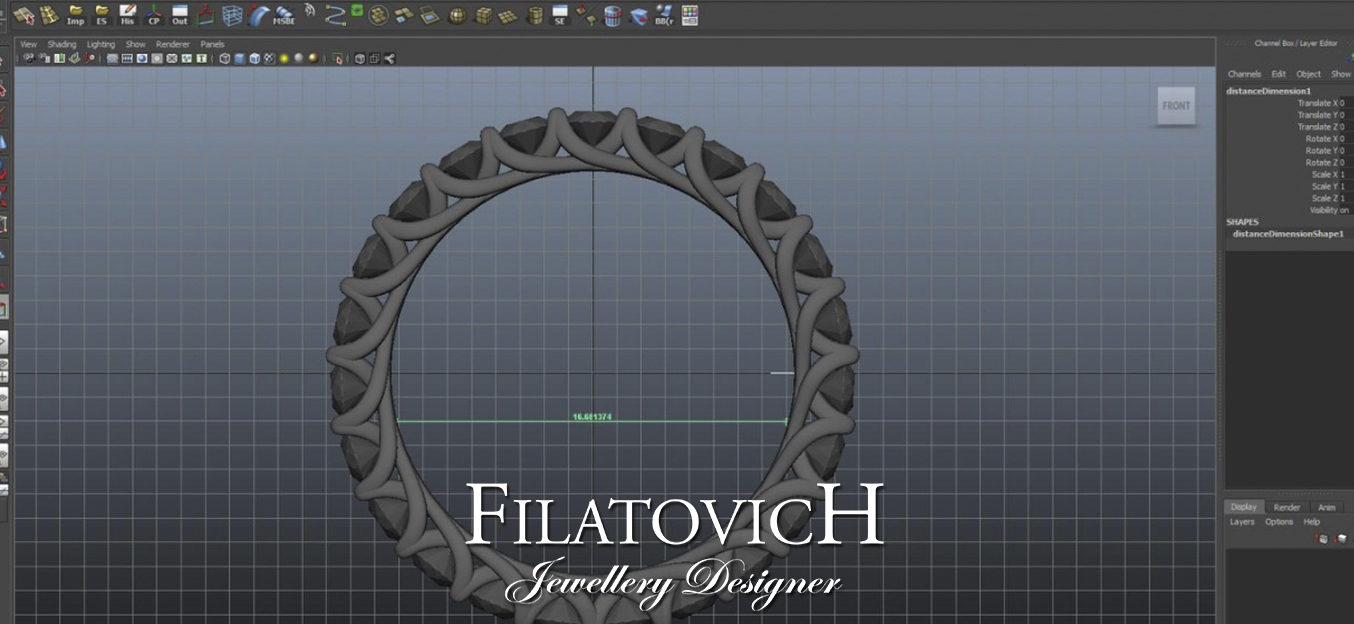Toggle isolate select in panel toolbar
Image resolution: width=1354 pixels, height=624 pixels.
pyautogui.click(x=338, y=58)
